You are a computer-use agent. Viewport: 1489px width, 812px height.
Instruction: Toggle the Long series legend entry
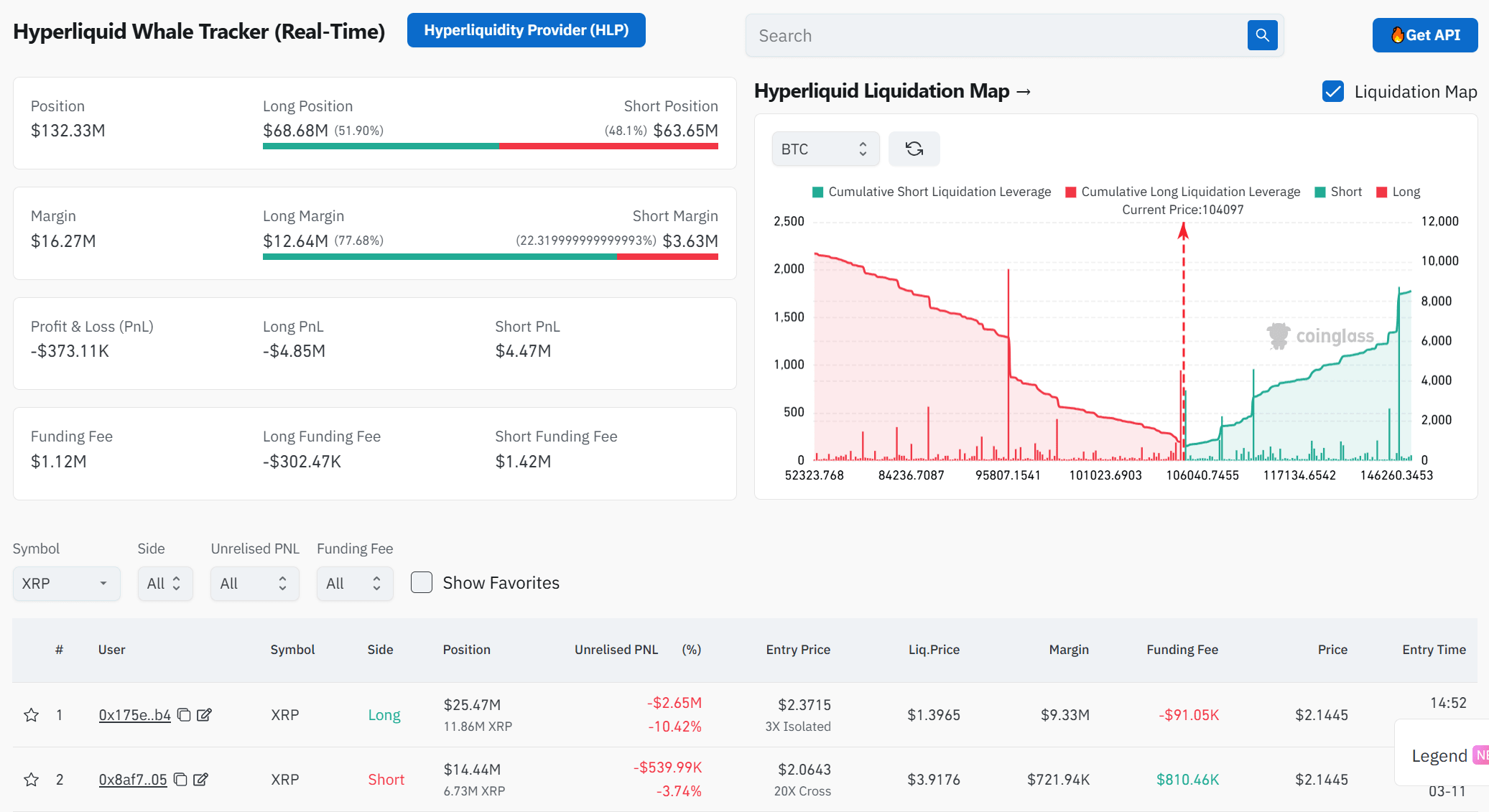(x=1398, y=192)
